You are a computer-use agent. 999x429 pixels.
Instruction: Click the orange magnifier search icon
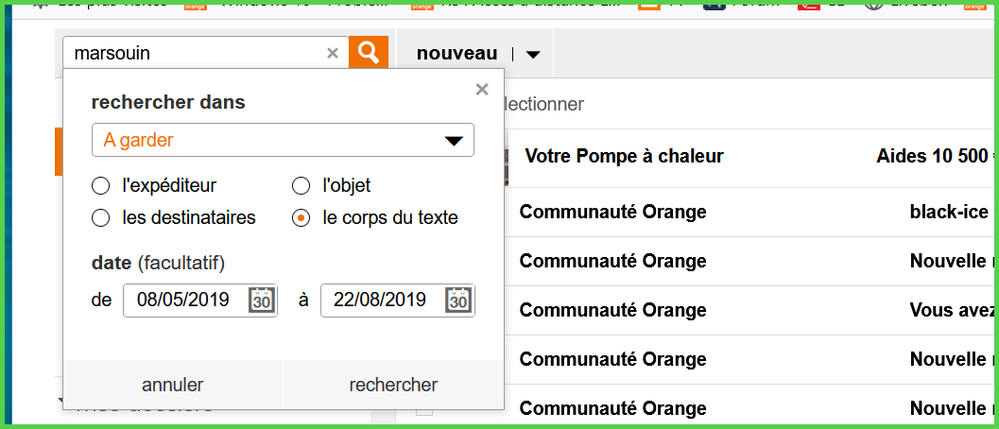point(368,53)
